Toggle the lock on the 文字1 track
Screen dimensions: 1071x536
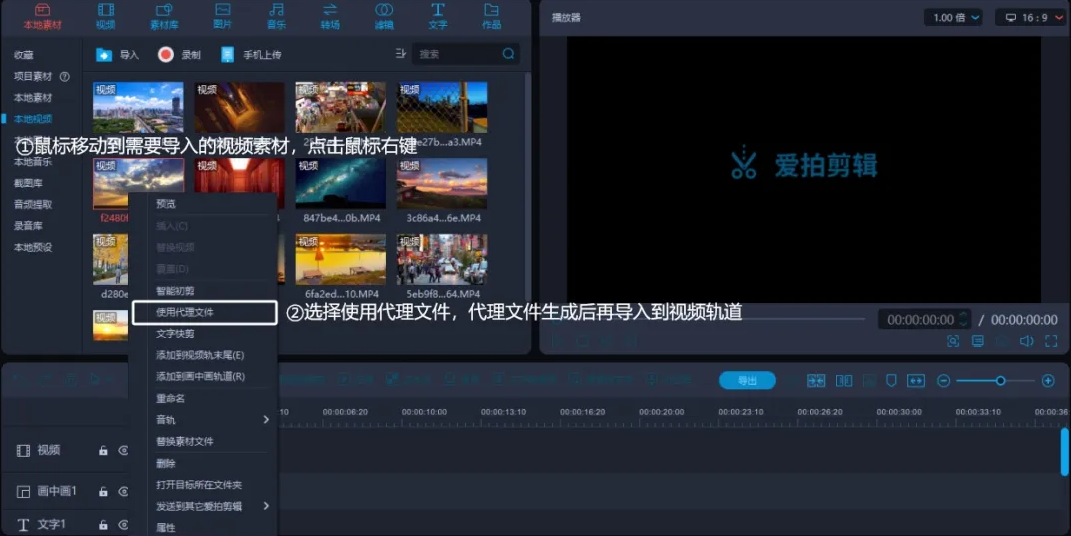click(x=103, y=524)
